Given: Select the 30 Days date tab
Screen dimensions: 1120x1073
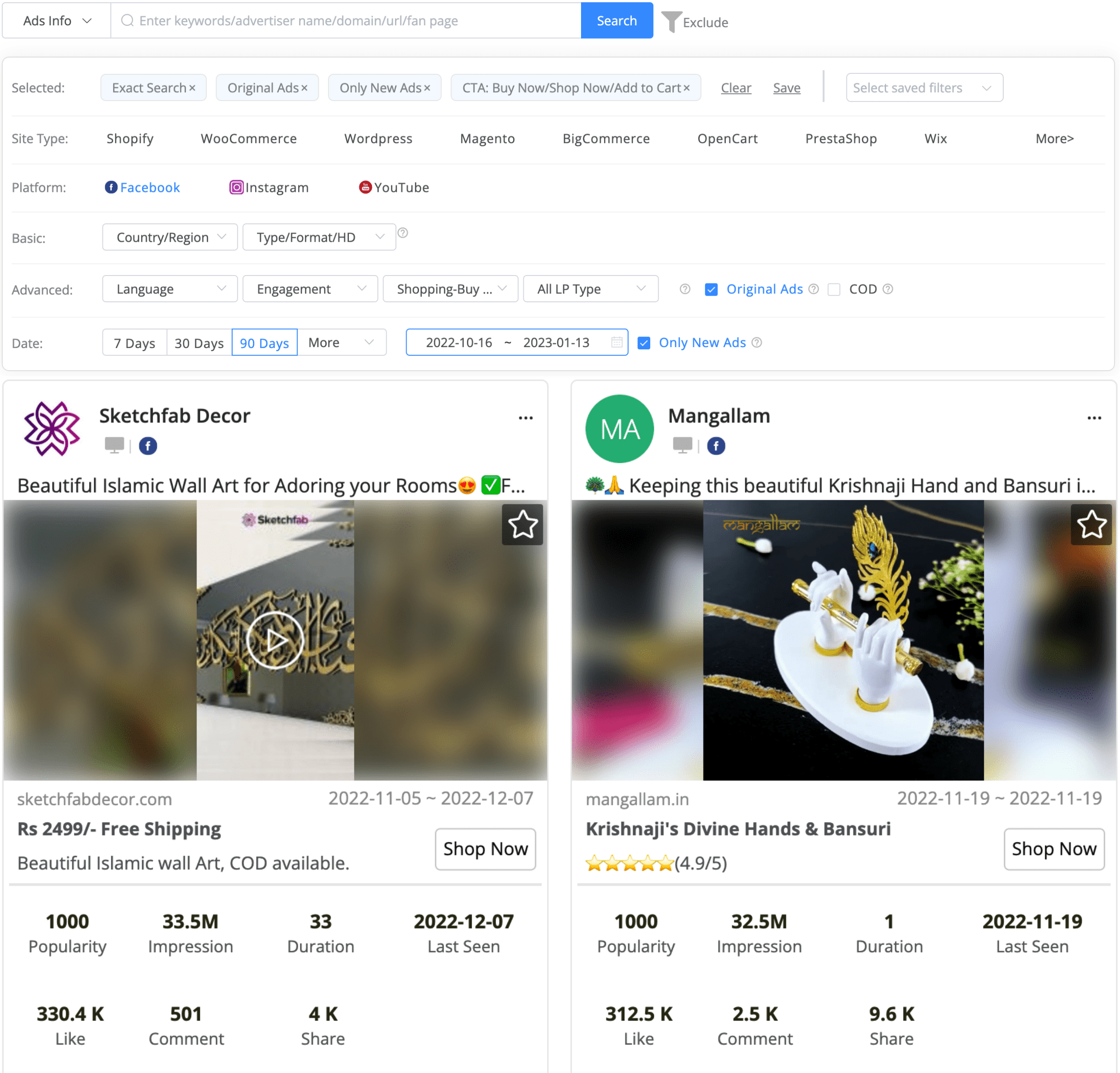Looking at the screenshot, I should coord(199,343).
